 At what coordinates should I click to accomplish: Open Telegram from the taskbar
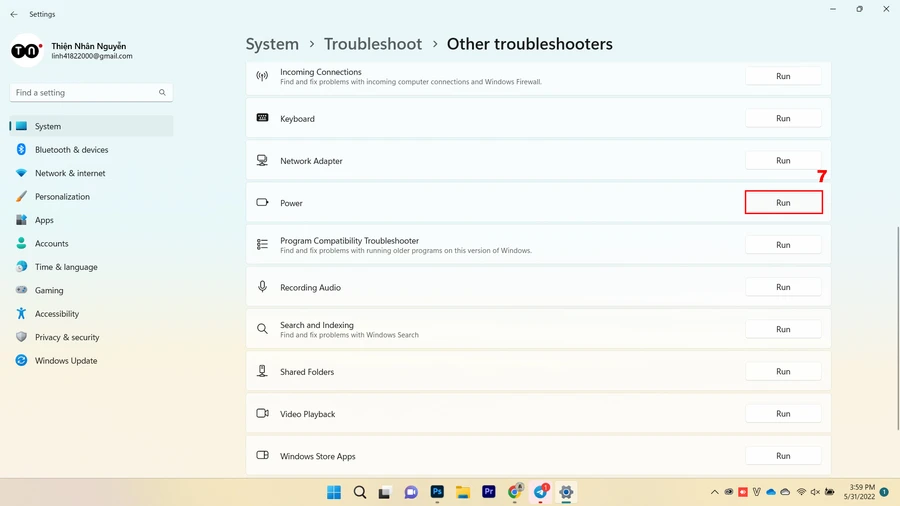coord(541,492)
